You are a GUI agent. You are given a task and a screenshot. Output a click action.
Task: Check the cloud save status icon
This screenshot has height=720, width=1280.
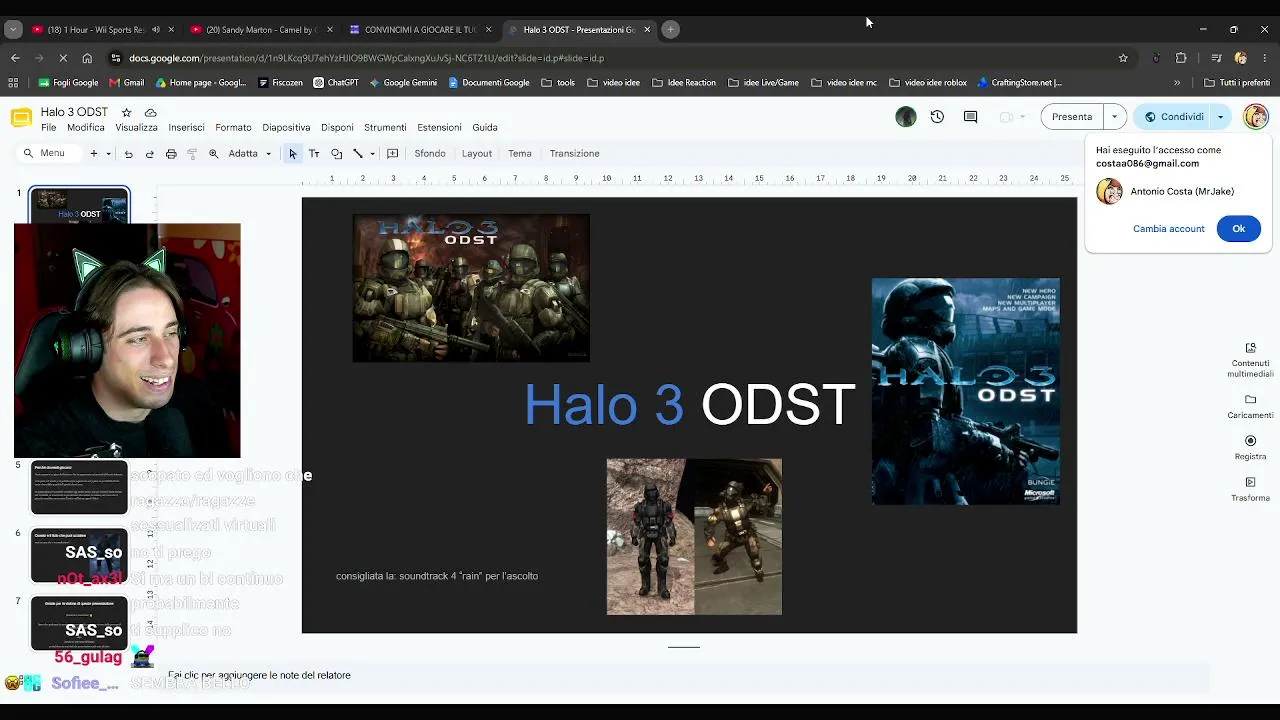point(150,112)
